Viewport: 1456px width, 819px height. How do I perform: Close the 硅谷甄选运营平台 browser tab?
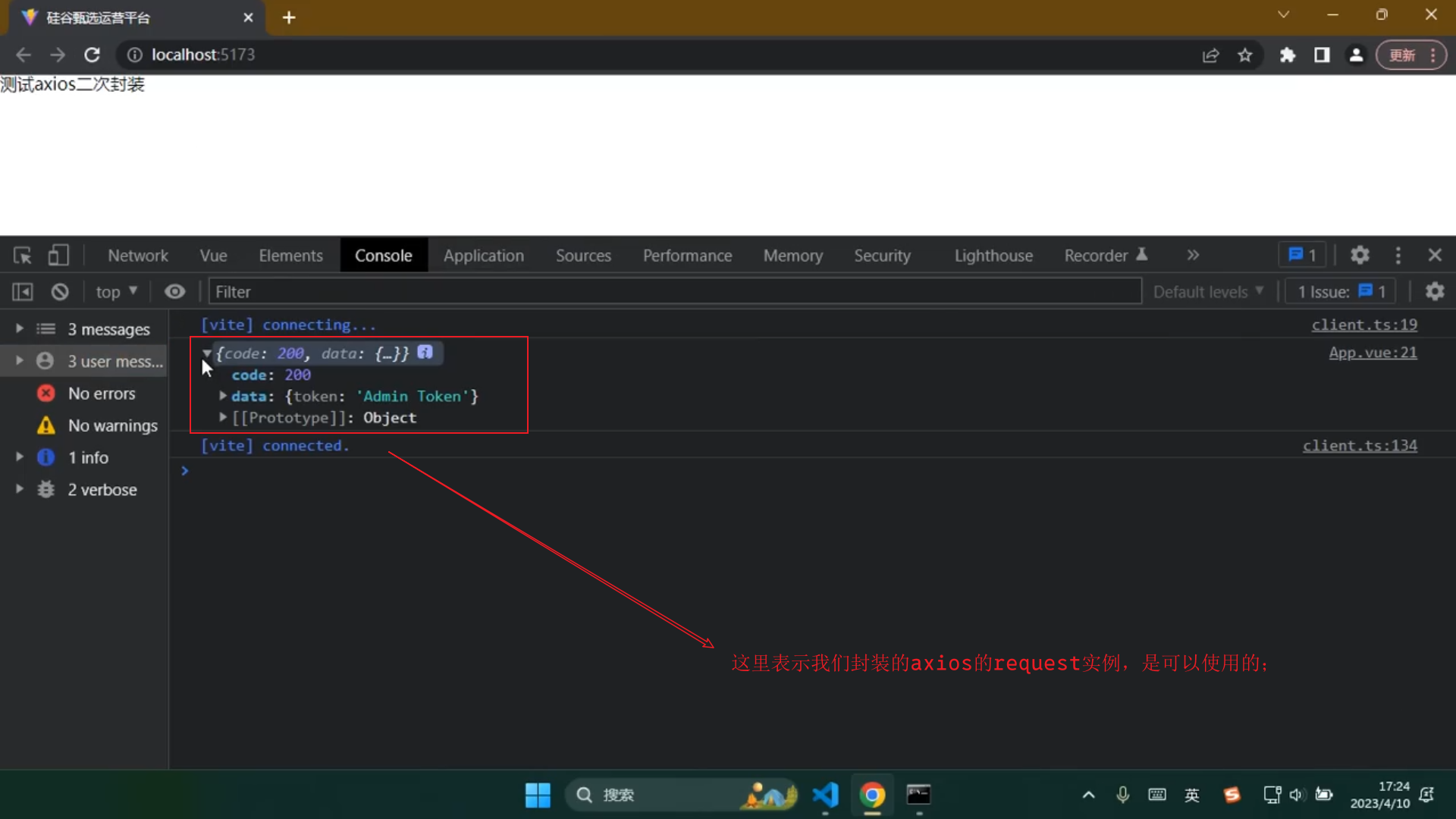248,17
